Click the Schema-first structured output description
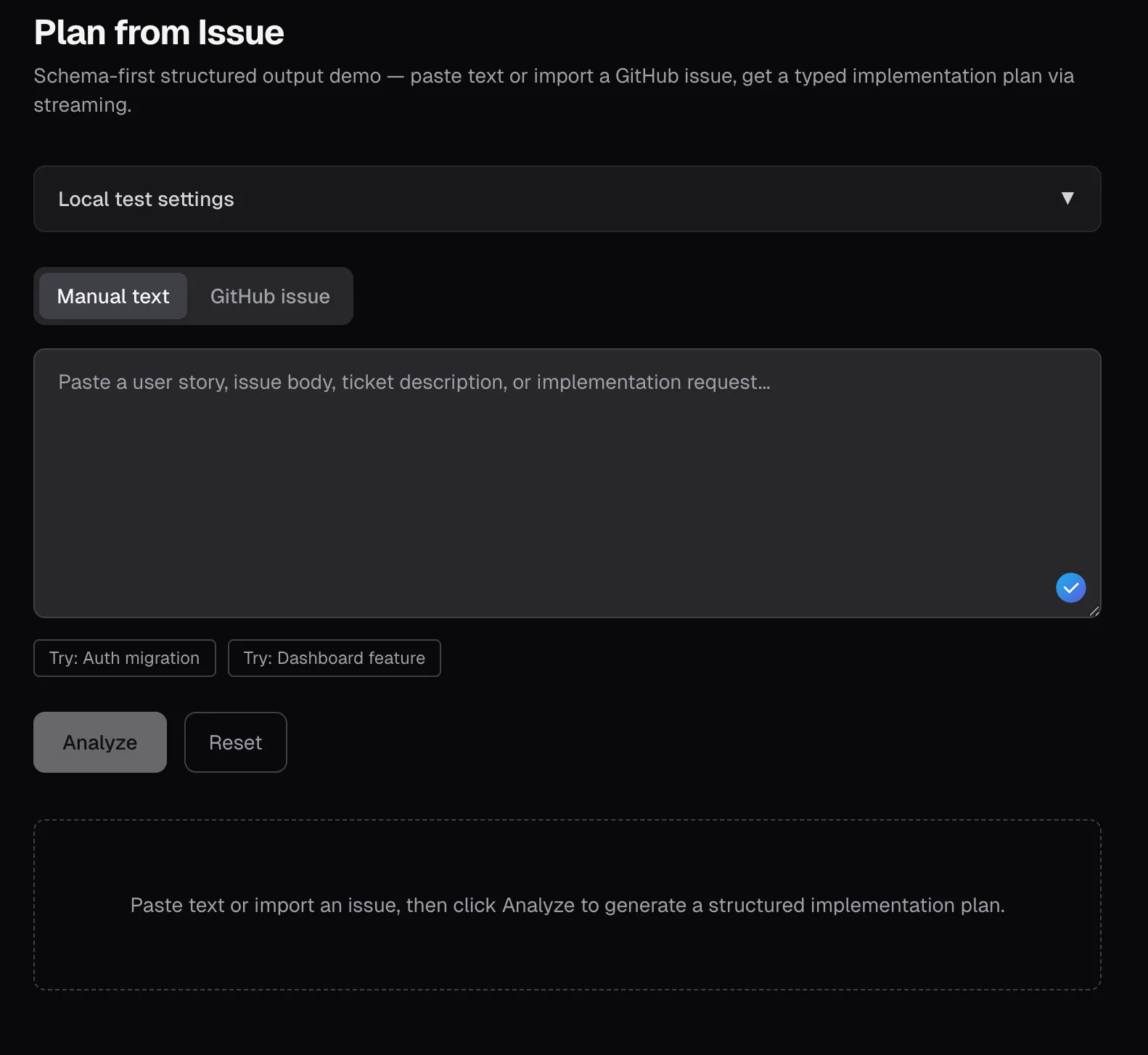 click(x=554, y=90)
